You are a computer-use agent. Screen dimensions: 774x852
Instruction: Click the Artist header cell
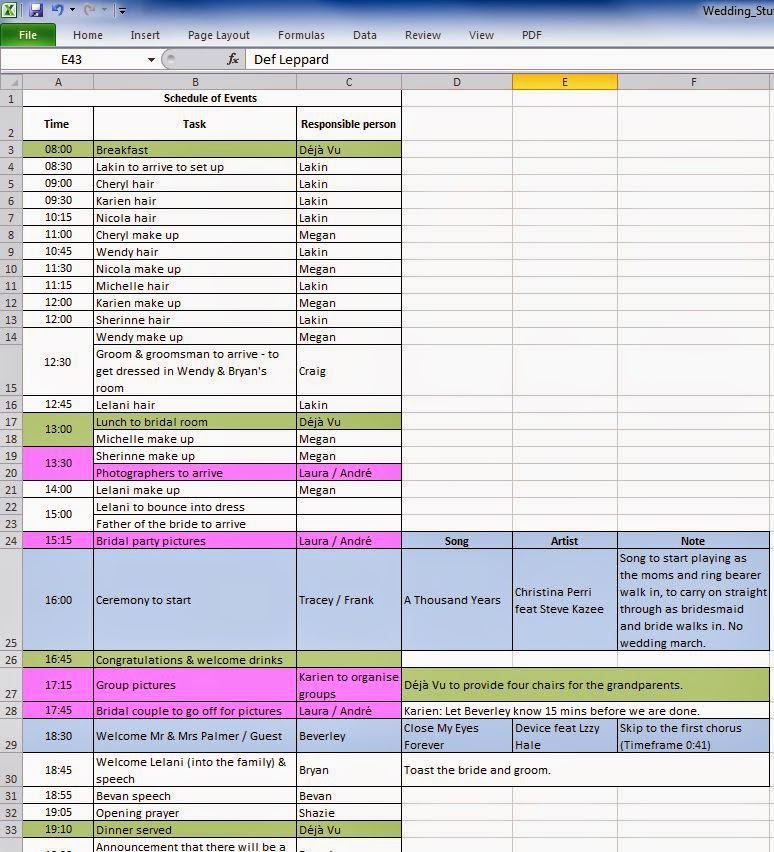(565, 541)
